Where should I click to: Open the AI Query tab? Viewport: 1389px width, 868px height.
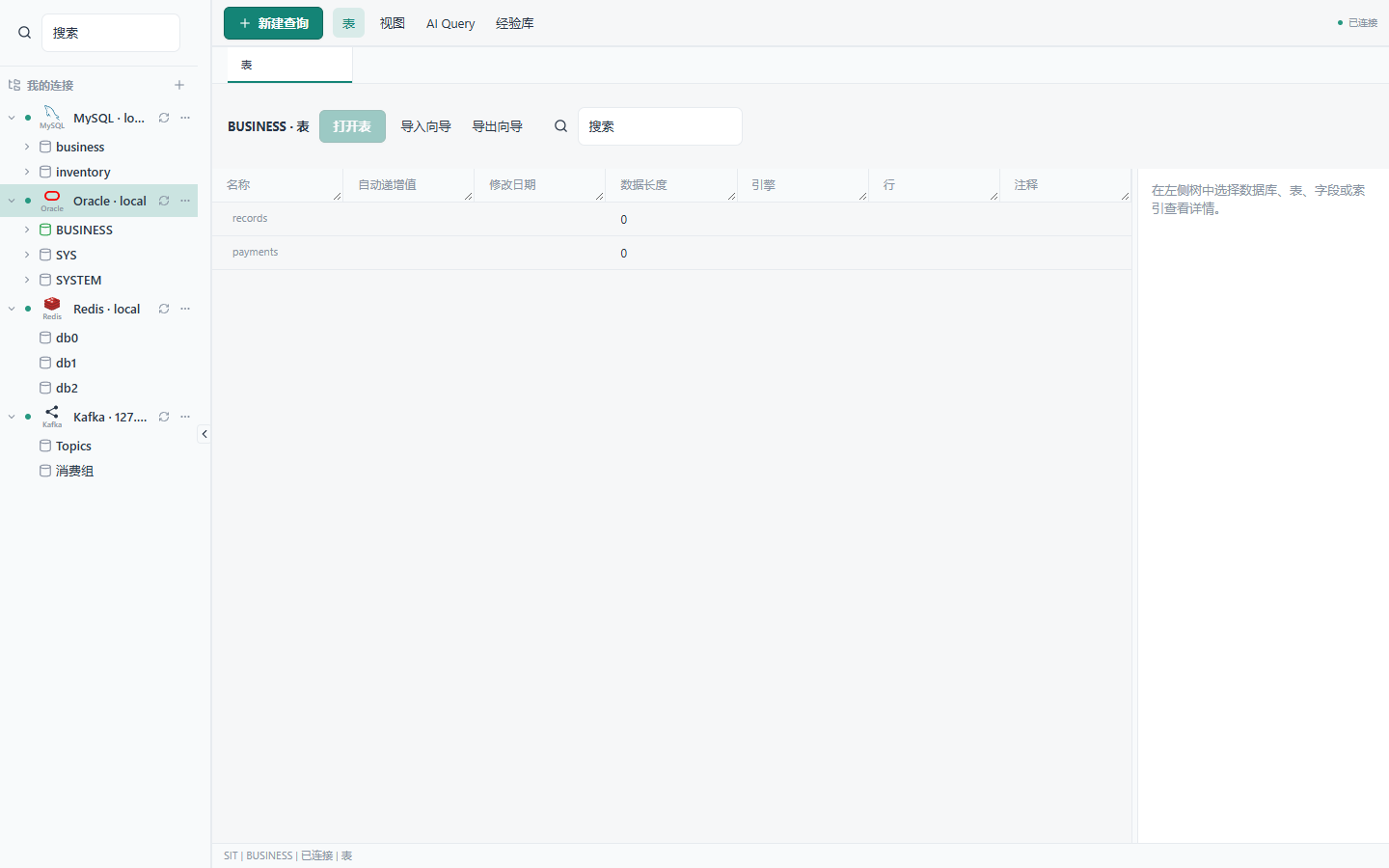tap(450, 23)
